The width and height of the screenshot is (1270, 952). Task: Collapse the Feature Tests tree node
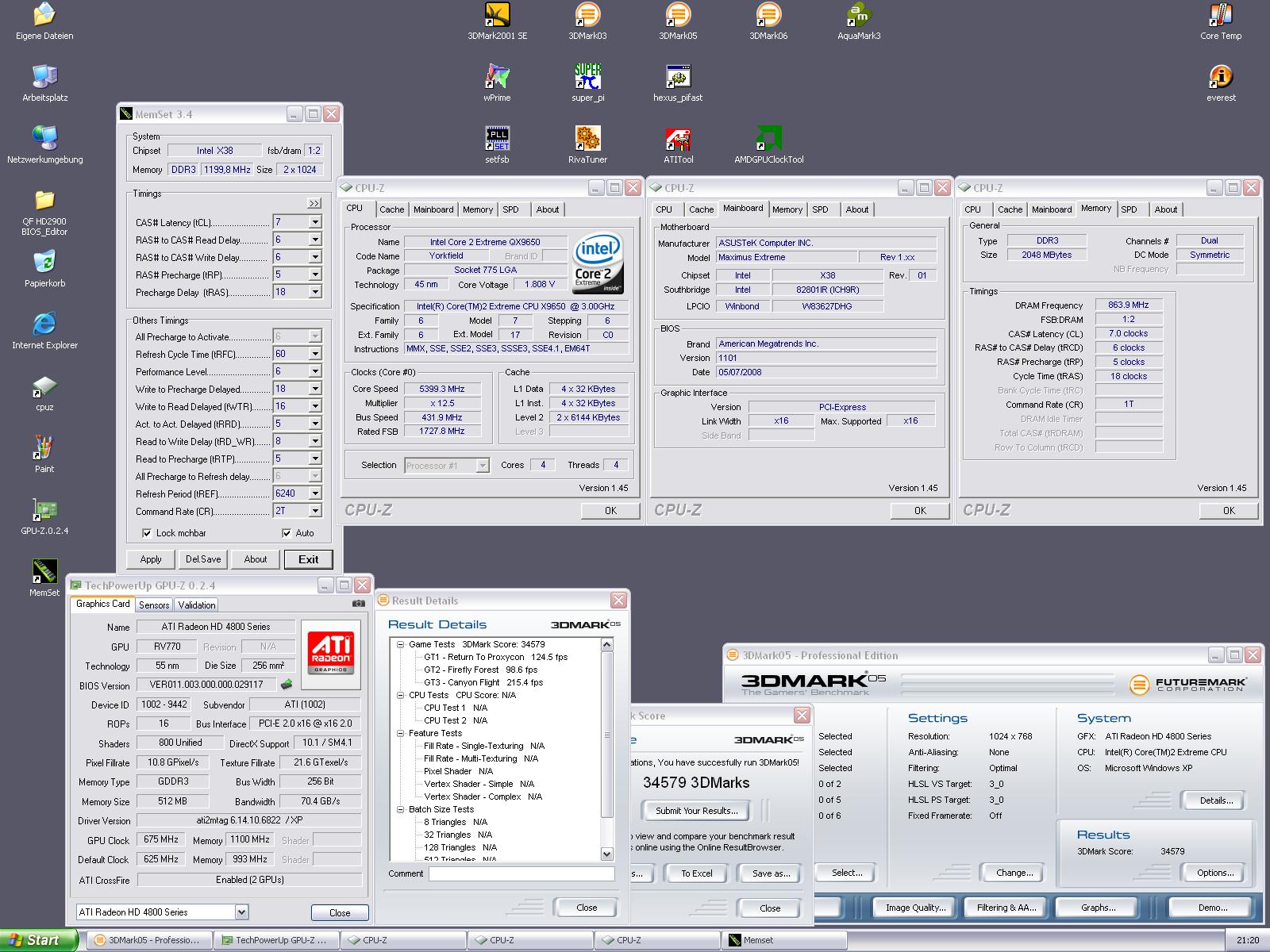(x=401, y=733)
